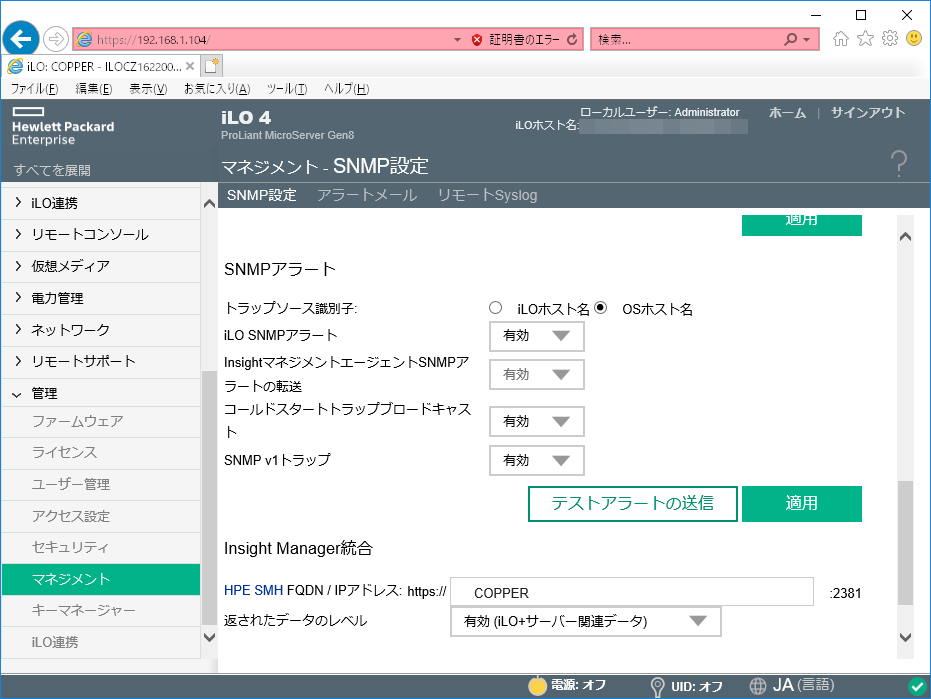
Task: Click 適用 button under SNMP alerts
Action: (x=802, y=504)
